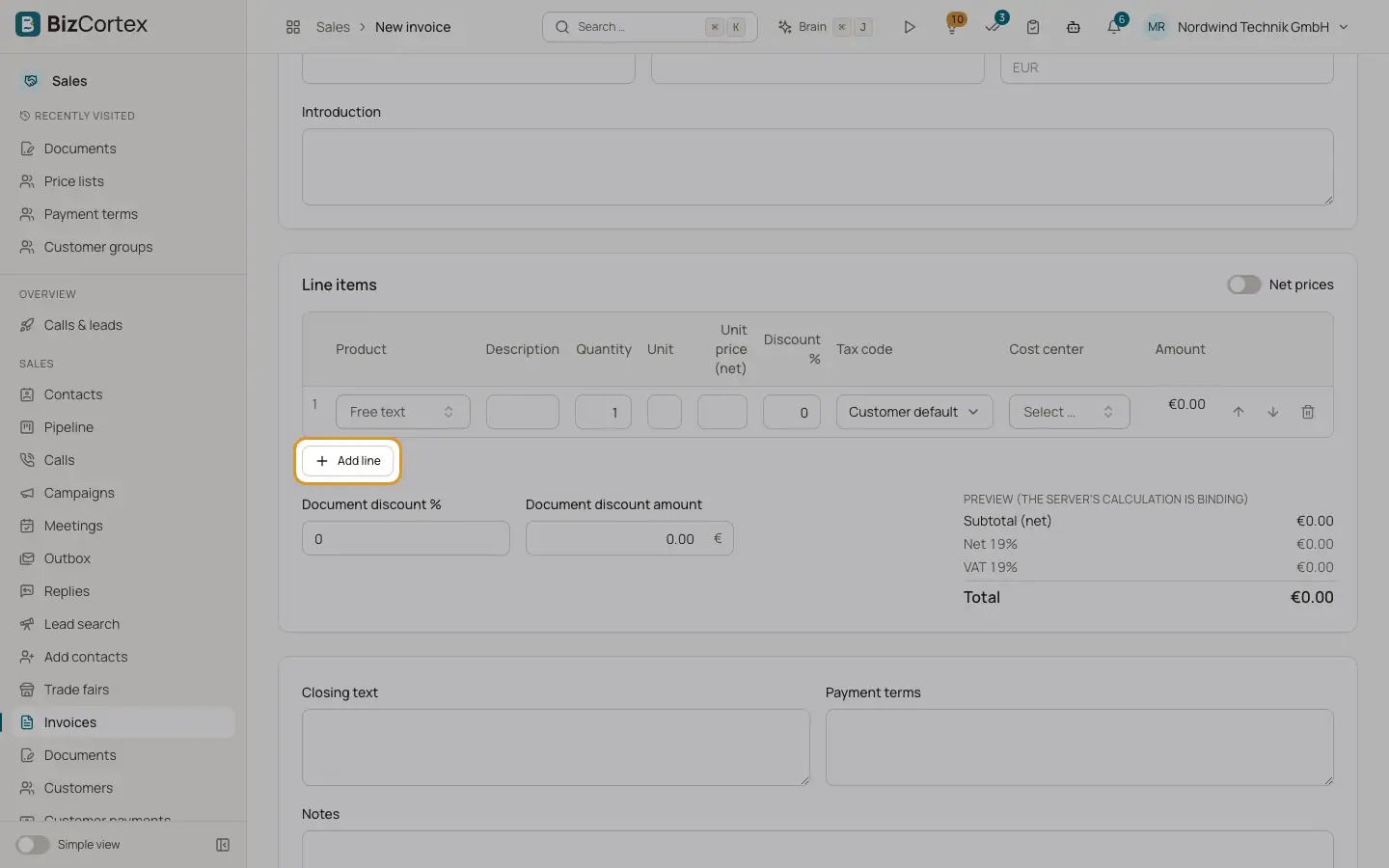
Task: Turn on Simple view switch
Action: (x=32, y=845)
